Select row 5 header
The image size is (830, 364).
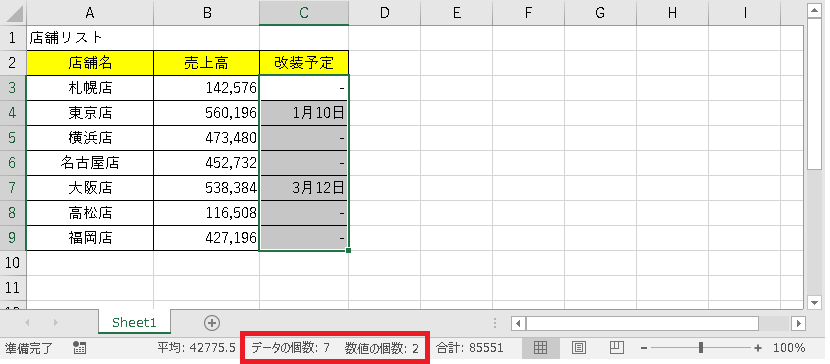coord(13,138)
